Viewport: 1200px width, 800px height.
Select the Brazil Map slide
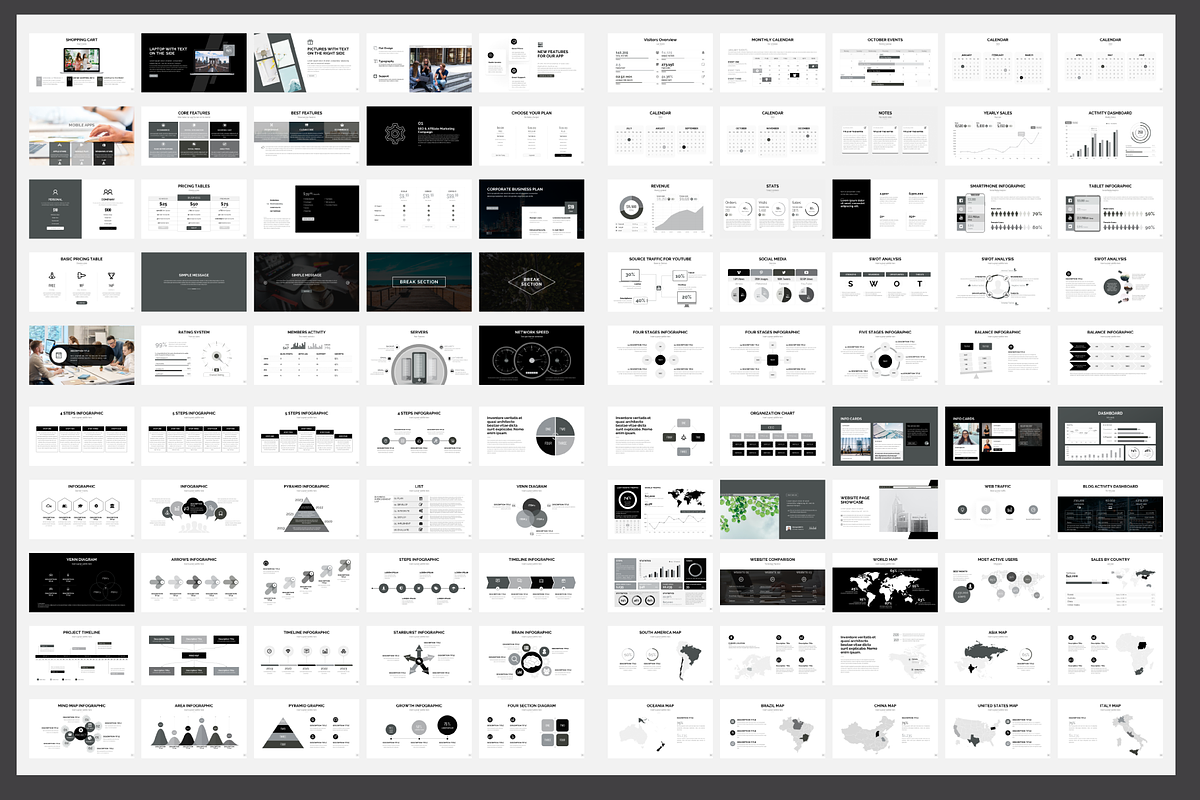point(772,729)
